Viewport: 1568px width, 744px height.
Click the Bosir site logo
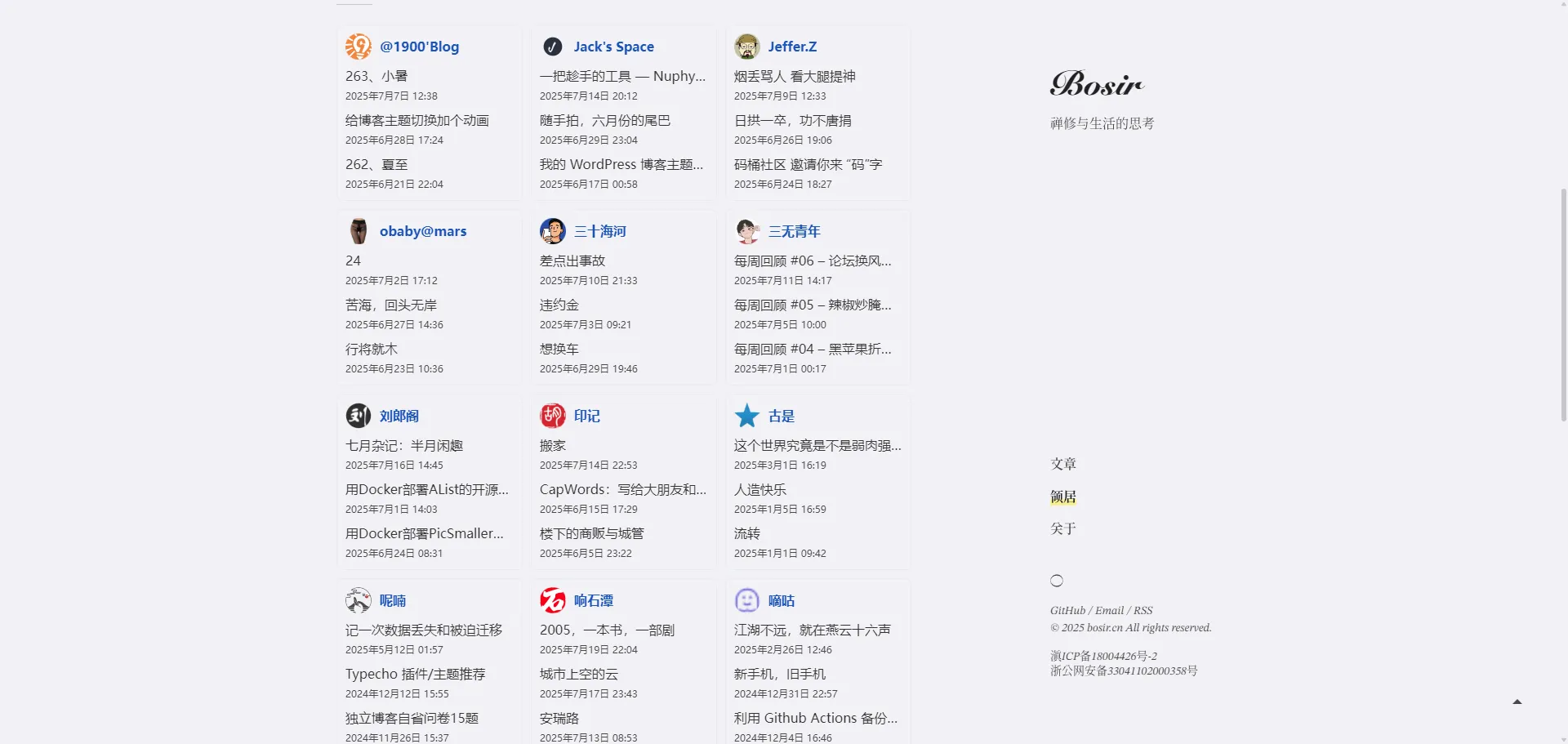[x=1097, y=84]
